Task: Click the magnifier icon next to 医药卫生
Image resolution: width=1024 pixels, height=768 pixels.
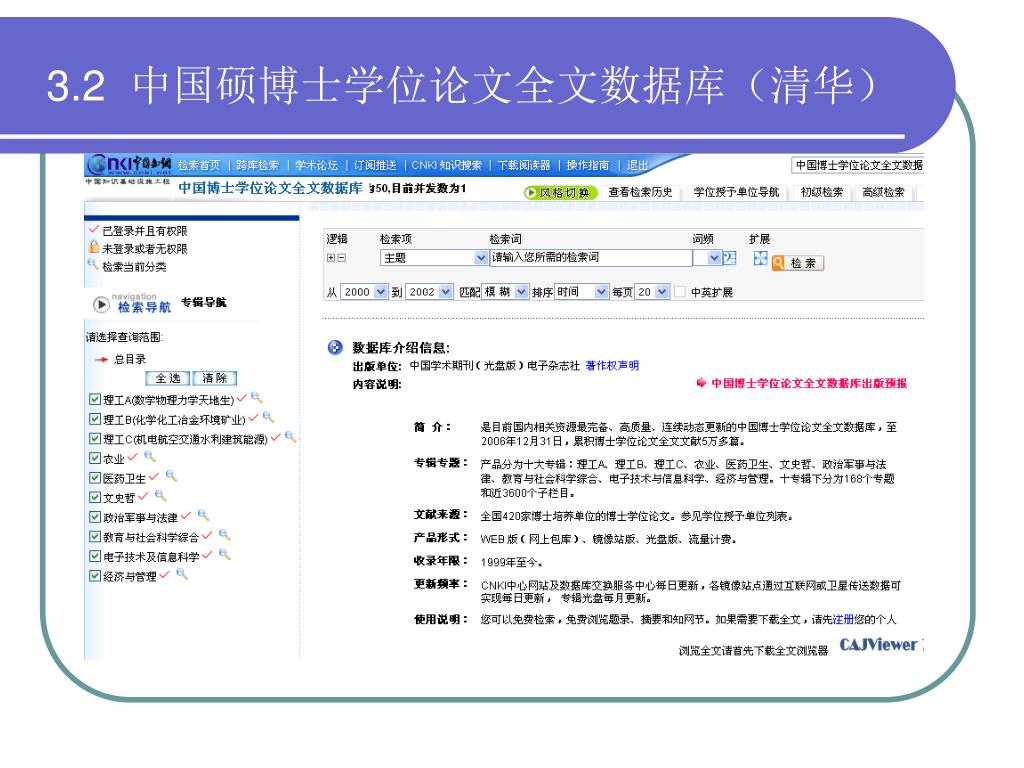Action: pos(171,475)
